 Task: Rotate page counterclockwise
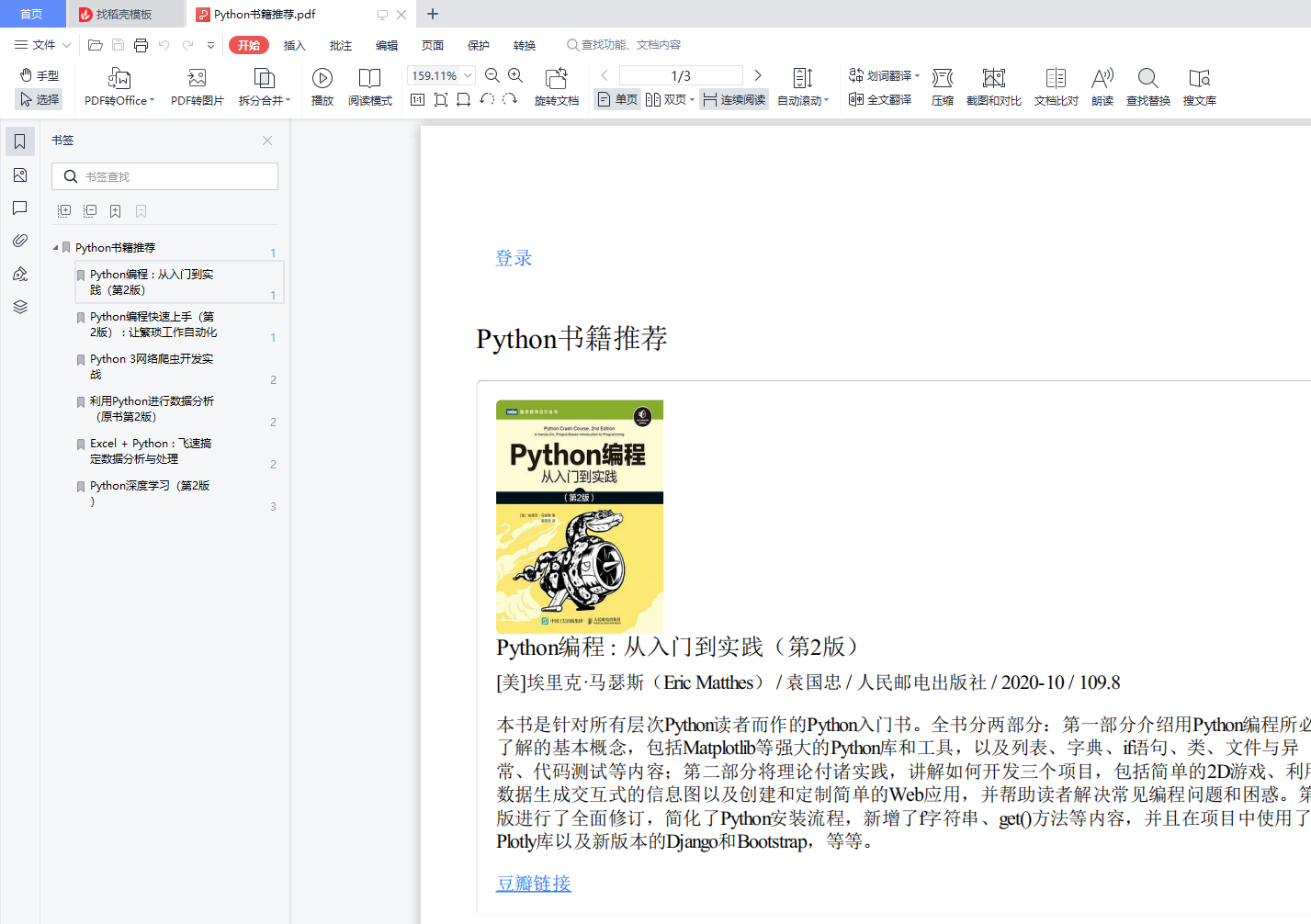point(487,99)
